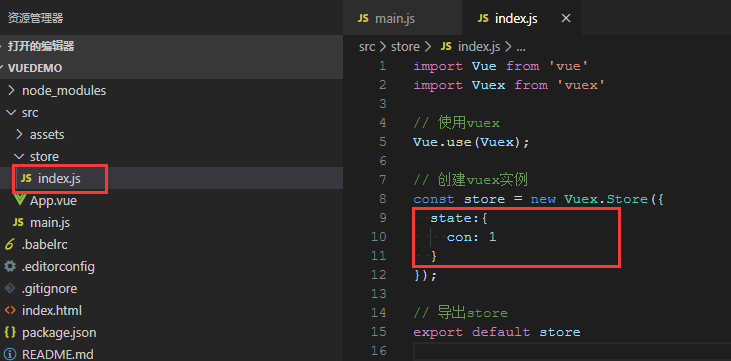Click the // 创建vuex实例 comment
This screenshot has height=361, width=731.
click(x=470, y=180)
